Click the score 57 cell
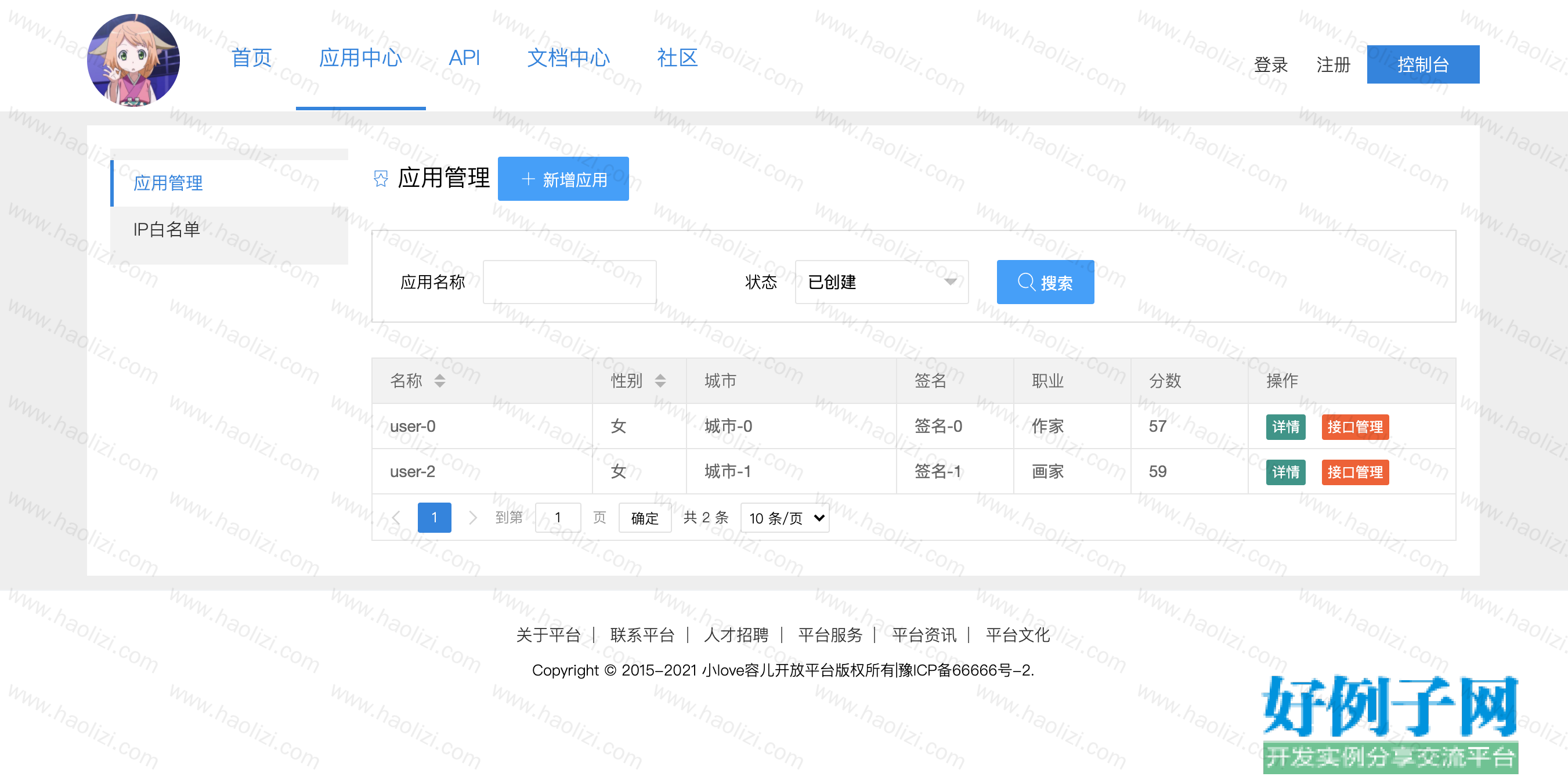 [1190, 426]
